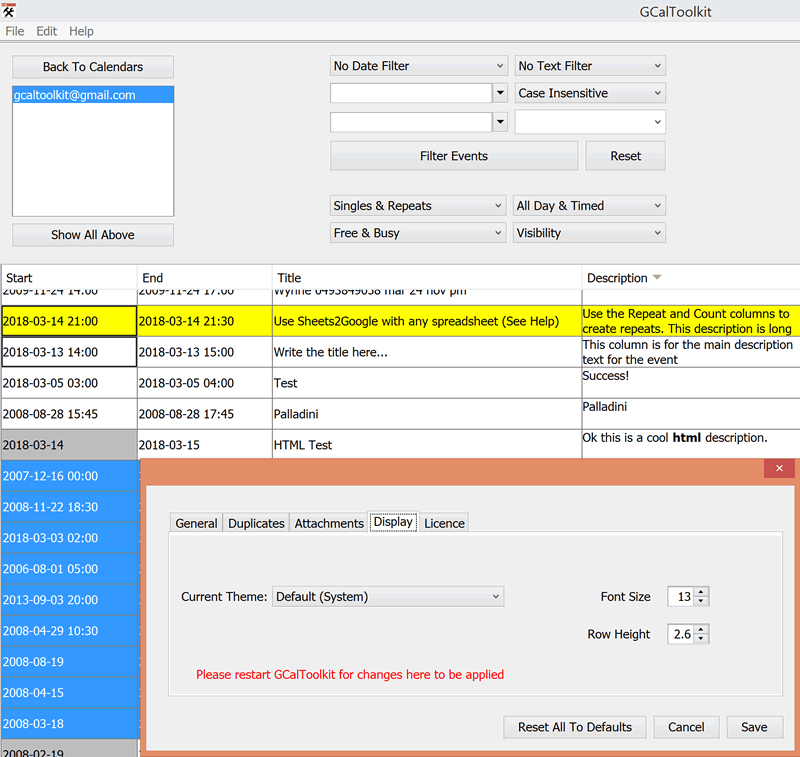This screenshot has width=800, height=757.
Task: Click Back To Calendars button
Action: pyautogui.click(x=93, y=67)
